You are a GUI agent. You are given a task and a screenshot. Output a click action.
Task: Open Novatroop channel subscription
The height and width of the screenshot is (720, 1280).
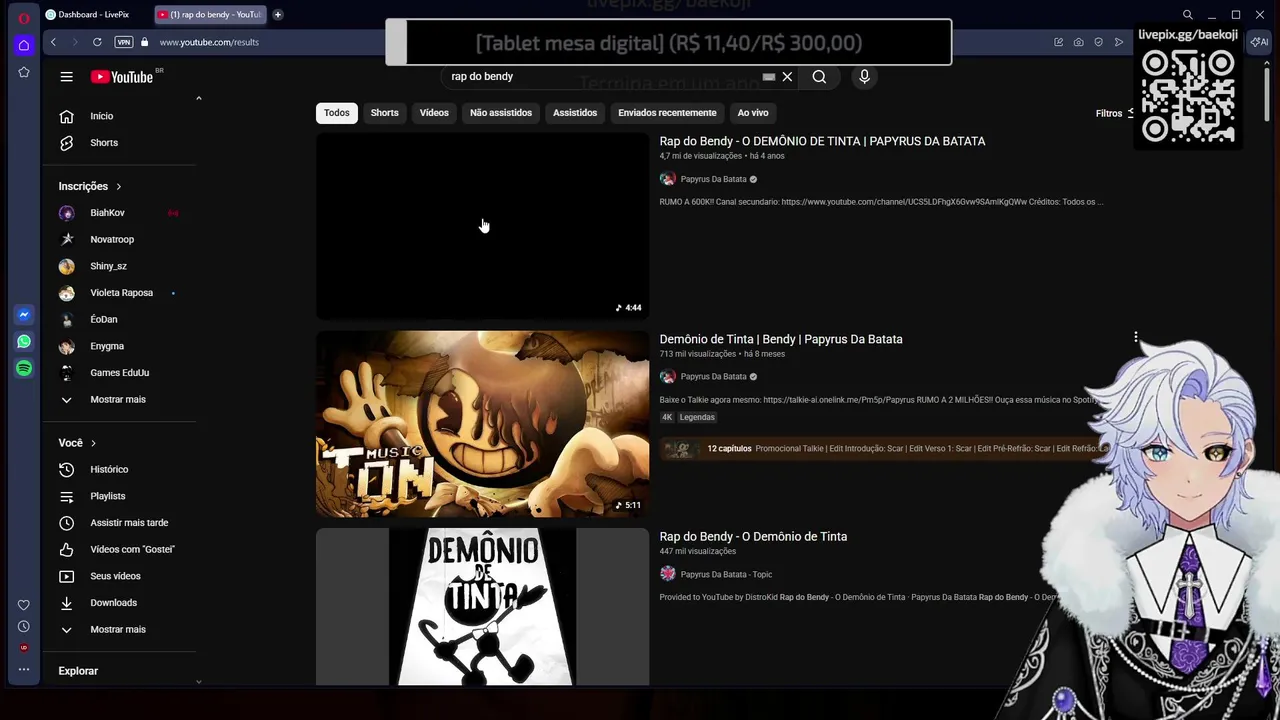tap(120, 239)
